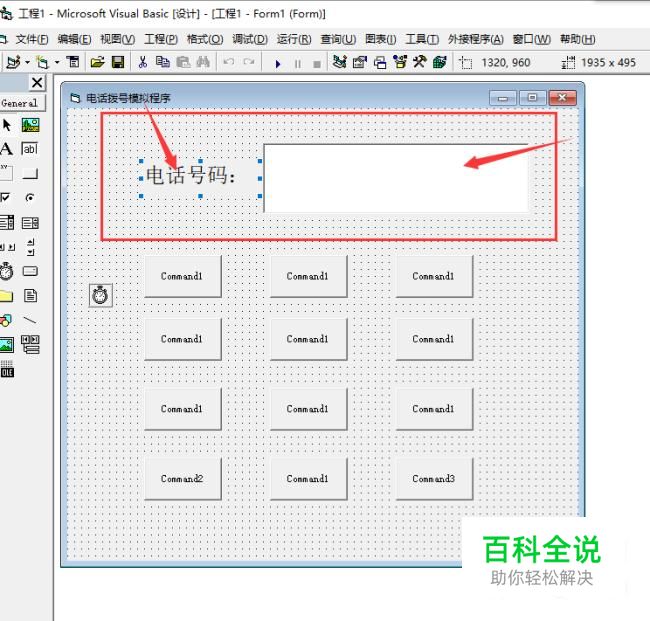Open the 编辑(E) menu
The height and width of the screenshot is (621, 650).
click(x=74, y=39)
